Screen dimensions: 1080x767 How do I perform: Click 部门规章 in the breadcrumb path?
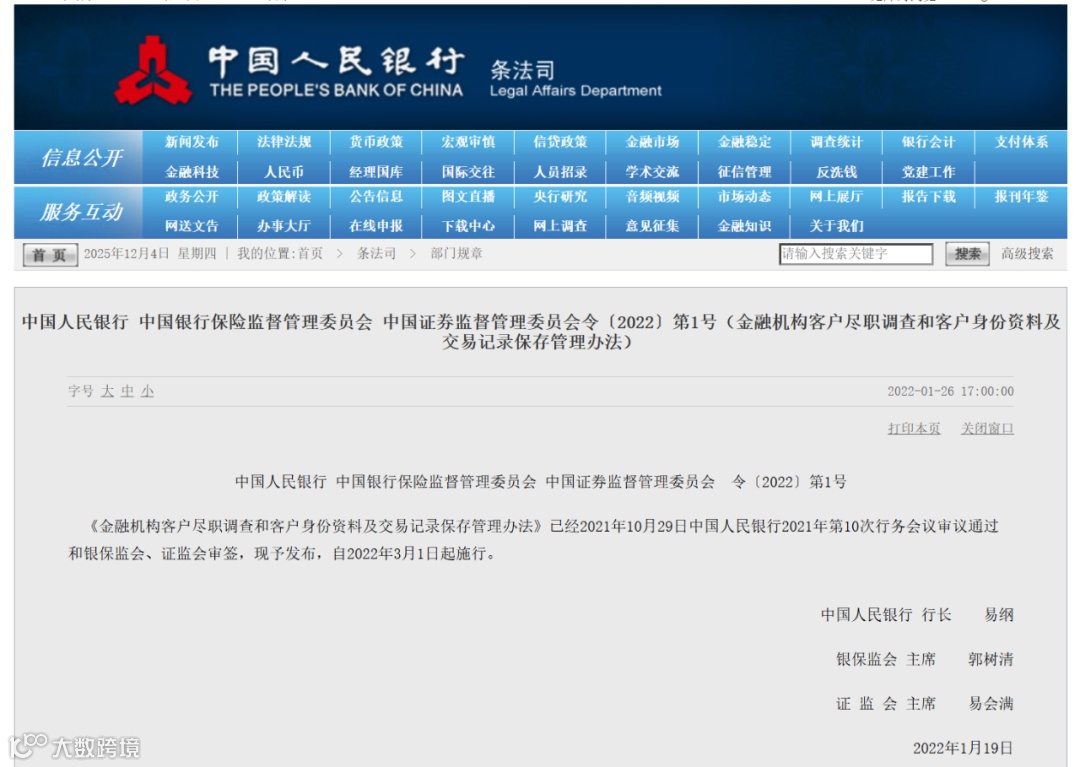[x=457, y=253]
